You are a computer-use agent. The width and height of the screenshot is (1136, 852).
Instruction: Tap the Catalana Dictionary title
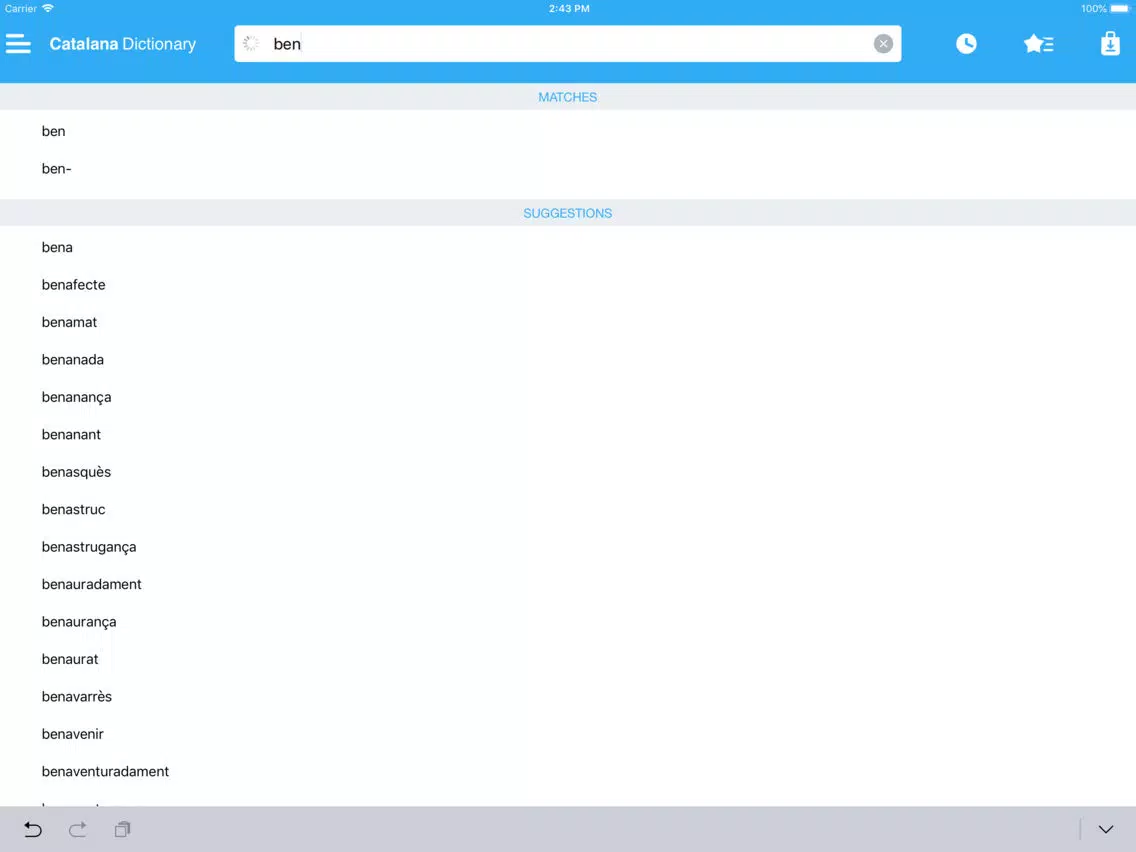click(x=122, y=44)
